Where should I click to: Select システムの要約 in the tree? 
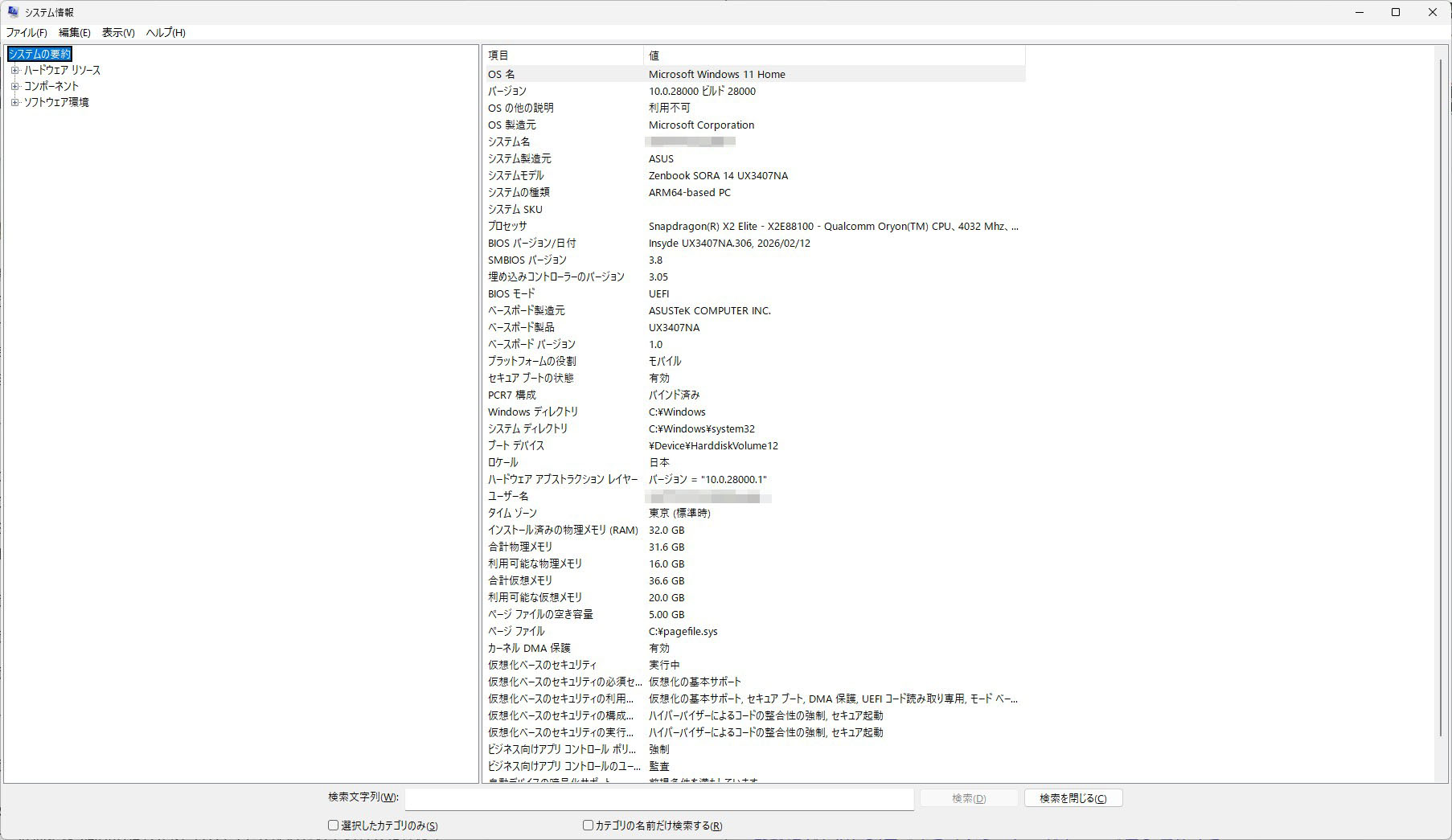[39, 54]
